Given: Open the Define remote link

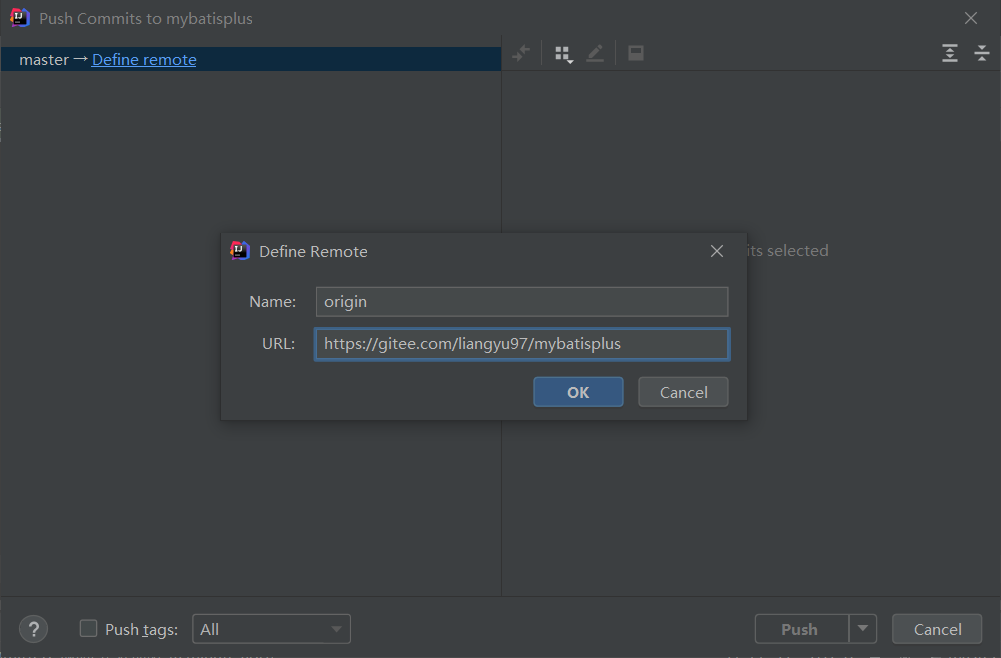Looking at the screenshot, I should pos(144,59).
